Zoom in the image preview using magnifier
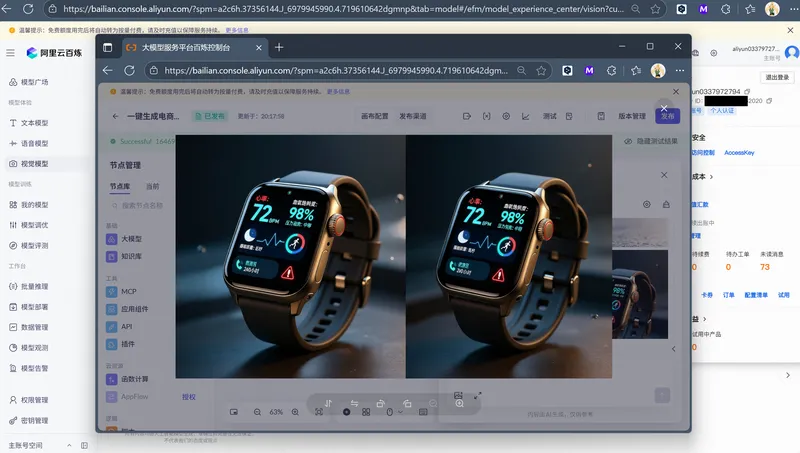 pyautogui.click(x=460, y=404)
